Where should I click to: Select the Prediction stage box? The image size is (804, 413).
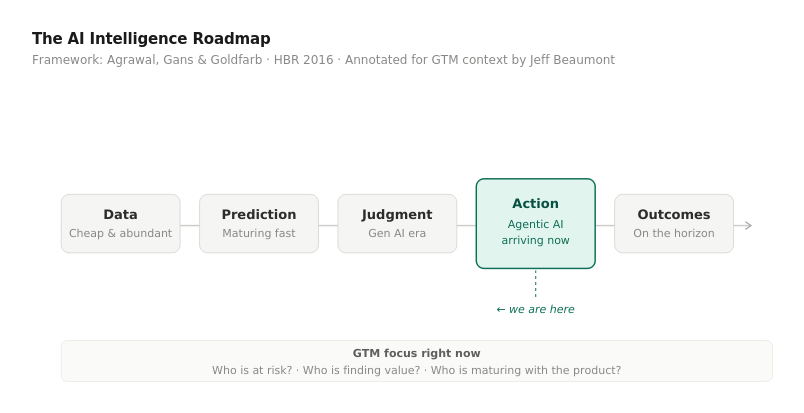259,223
